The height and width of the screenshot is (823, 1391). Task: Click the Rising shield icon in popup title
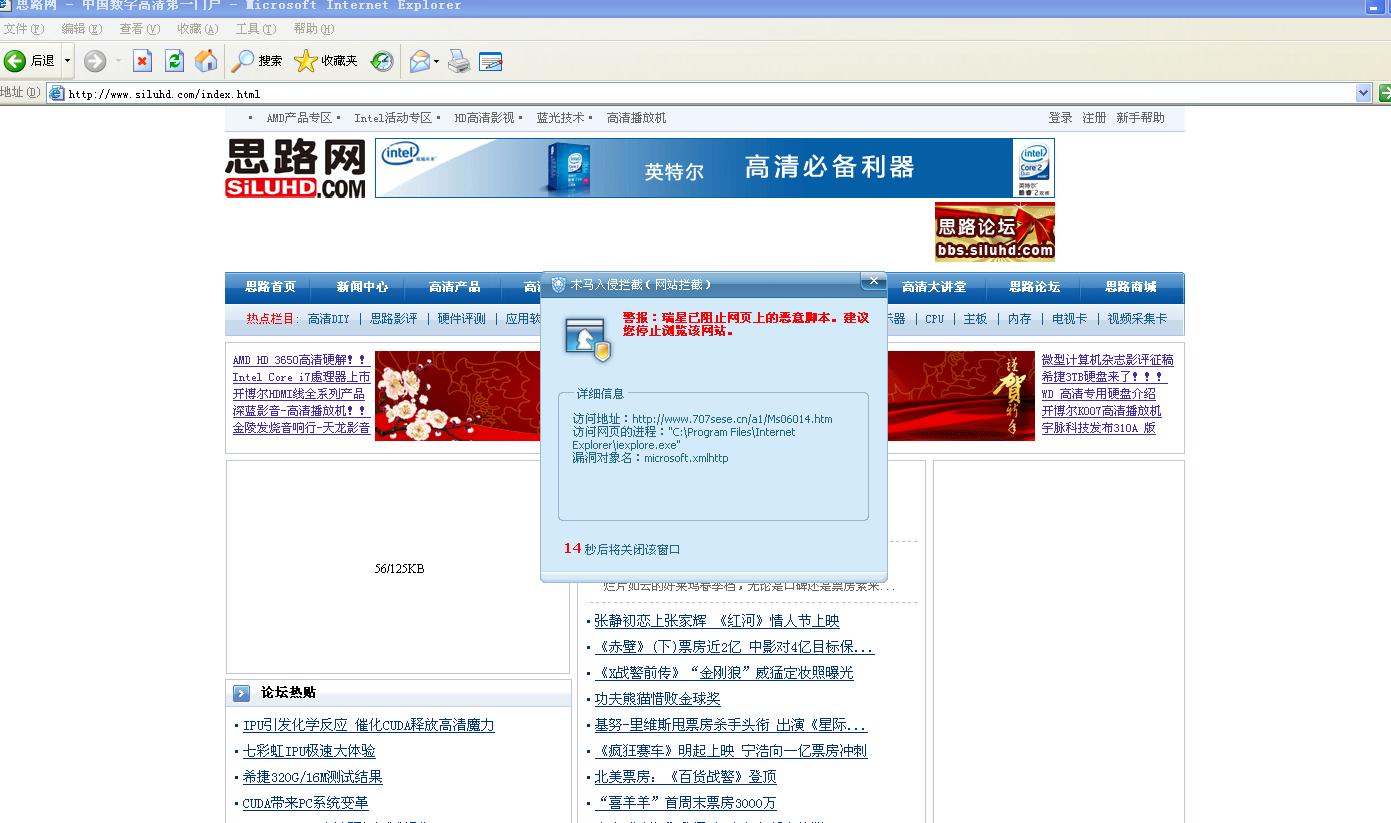(558, 285)
